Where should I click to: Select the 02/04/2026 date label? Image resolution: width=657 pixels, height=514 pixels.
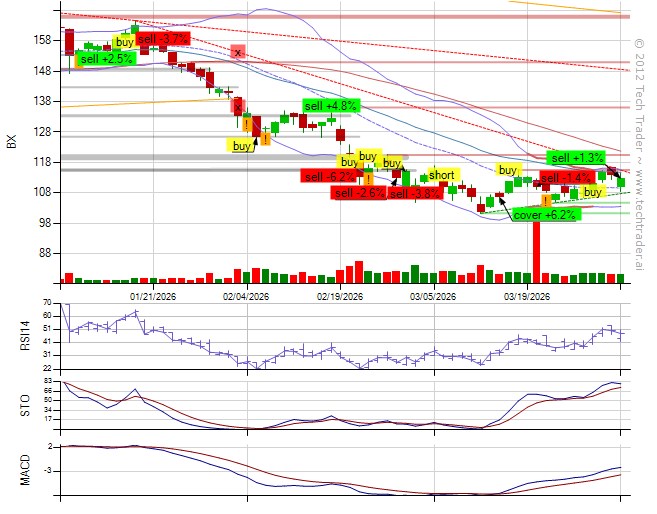tap(245, 296)
